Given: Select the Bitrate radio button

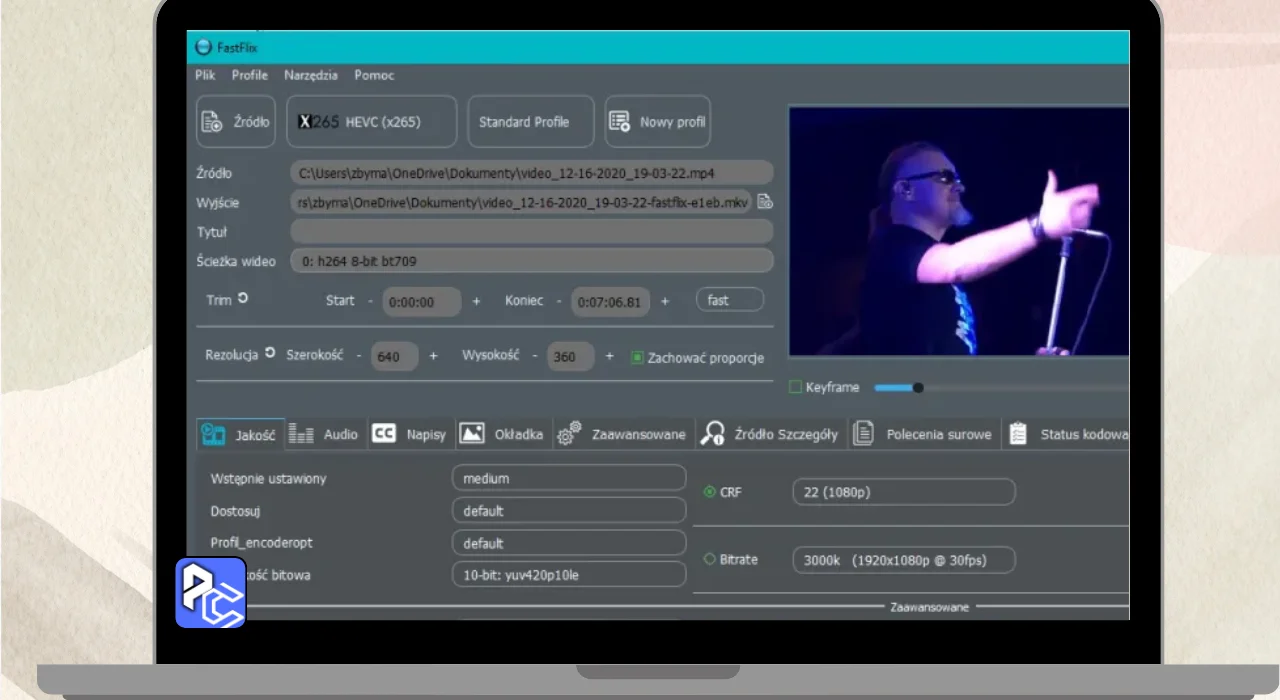Looking at the screenshot, I should [x=710, y=560].
